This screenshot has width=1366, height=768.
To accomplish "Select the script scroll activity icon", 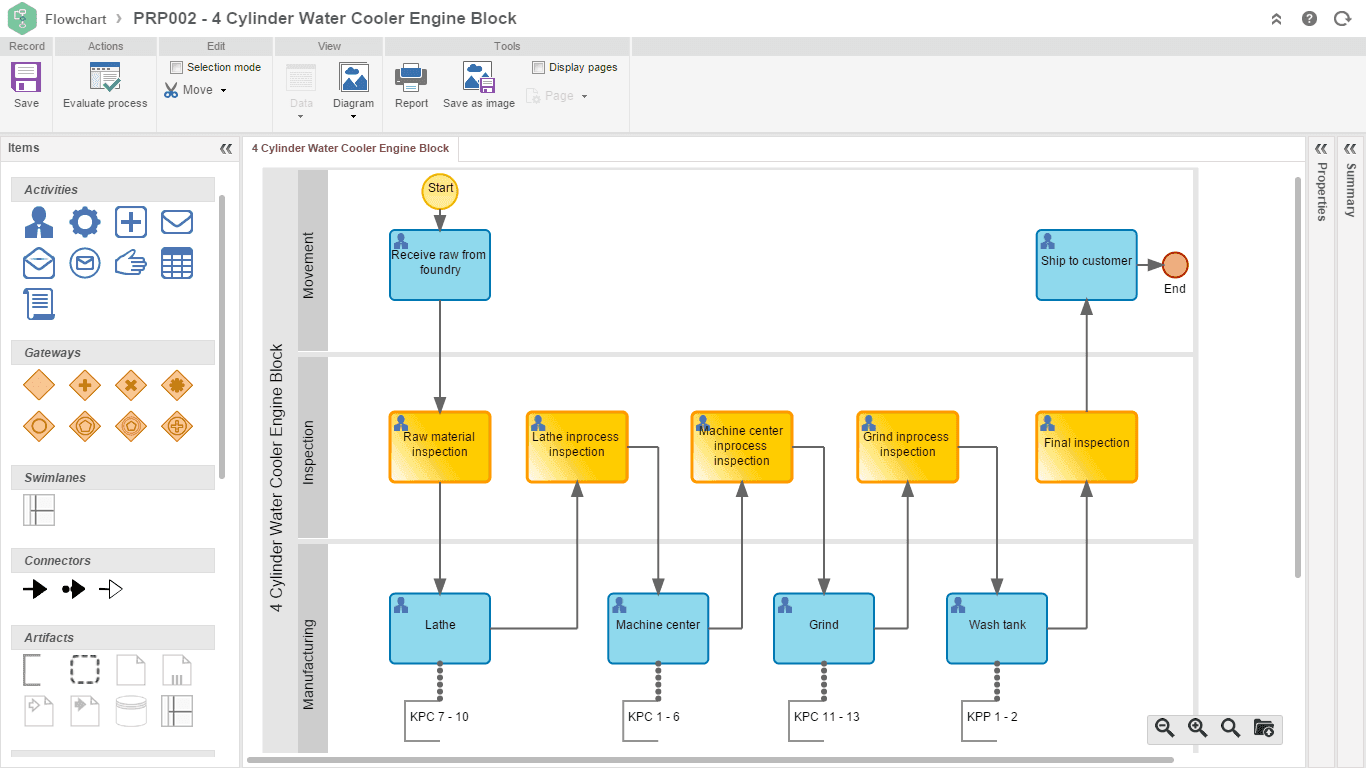I will tap(39, 304).
